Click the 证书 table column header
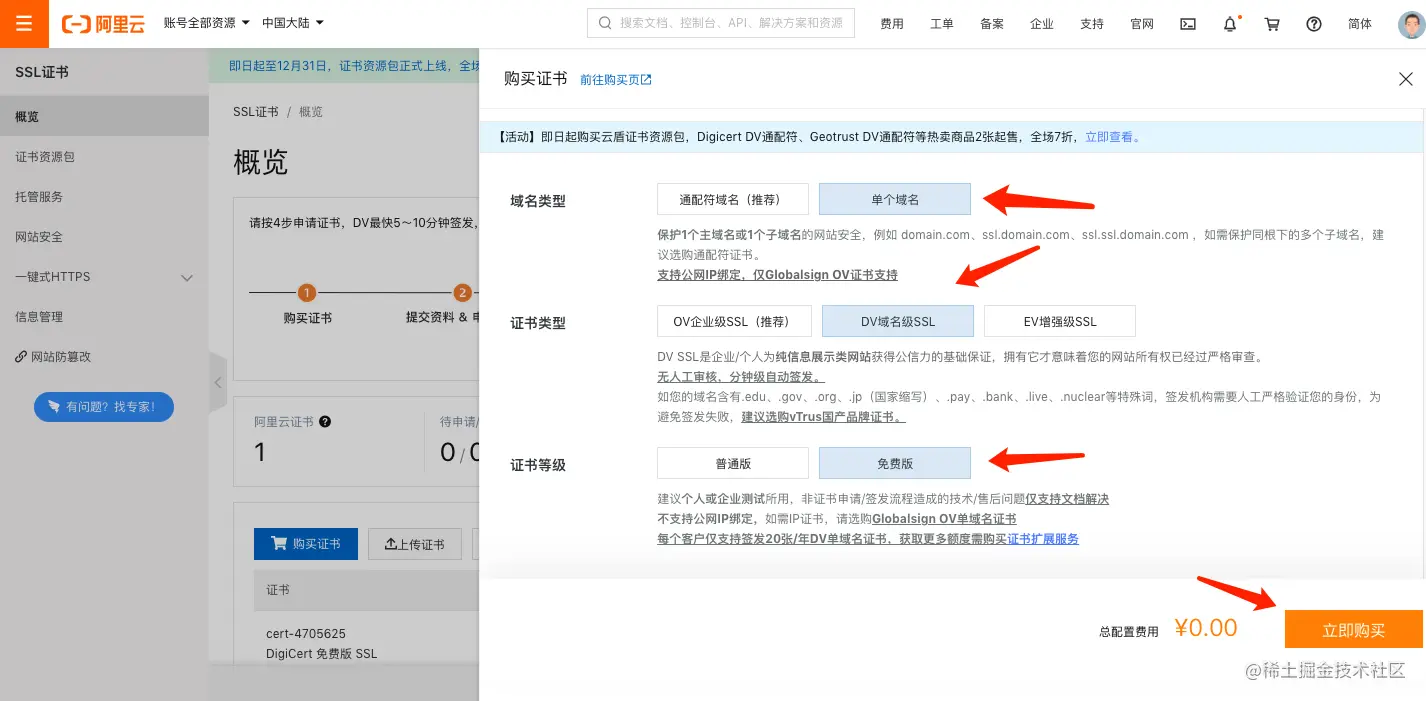The height and width of the screenshot is (701, 1426). coord(278,590)
